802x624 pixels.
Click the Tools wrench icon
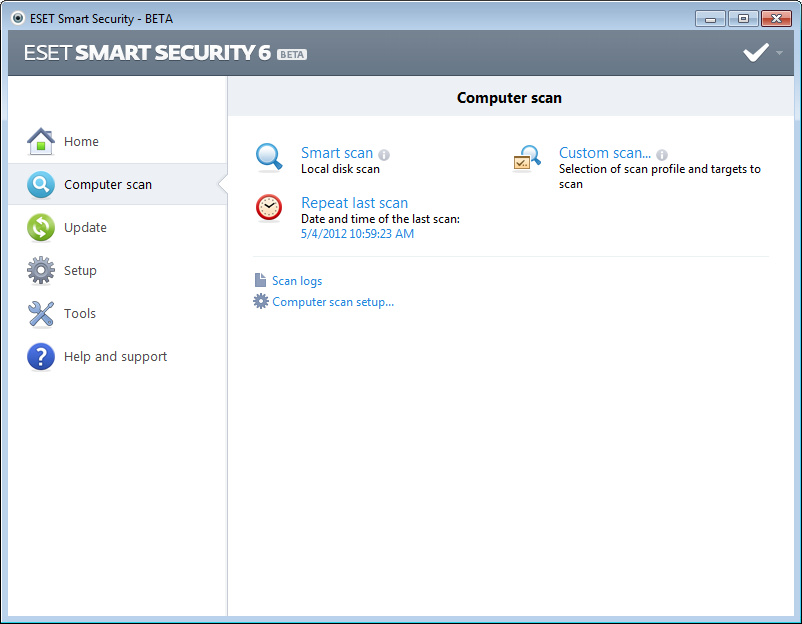[x=41, y=314]
